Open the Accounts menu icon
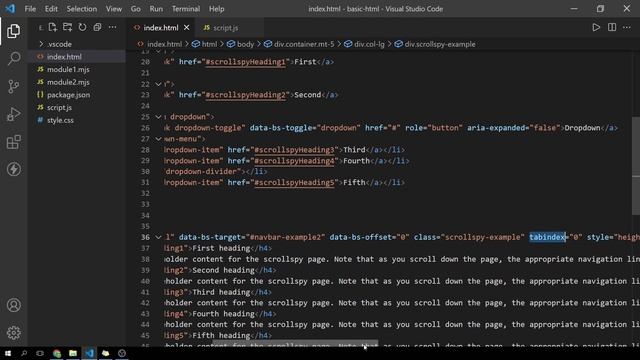640x360 pixels. (13, 305)
